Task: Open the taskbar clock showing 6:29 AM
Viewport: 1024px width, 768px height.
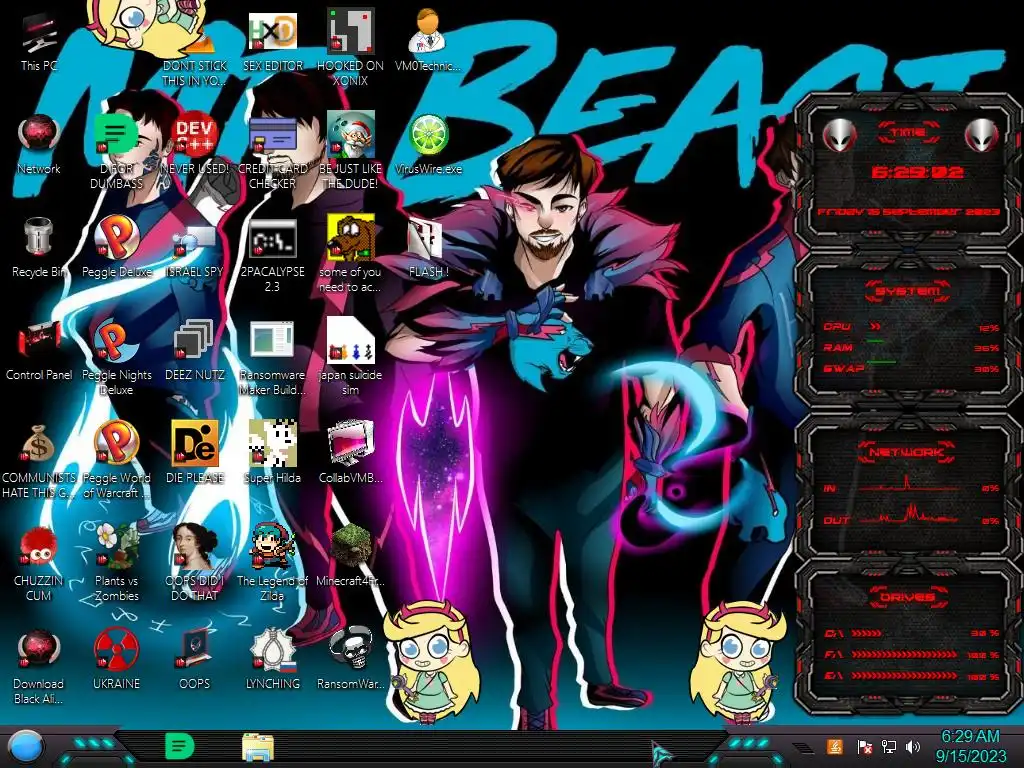Action: coord(970,746)
